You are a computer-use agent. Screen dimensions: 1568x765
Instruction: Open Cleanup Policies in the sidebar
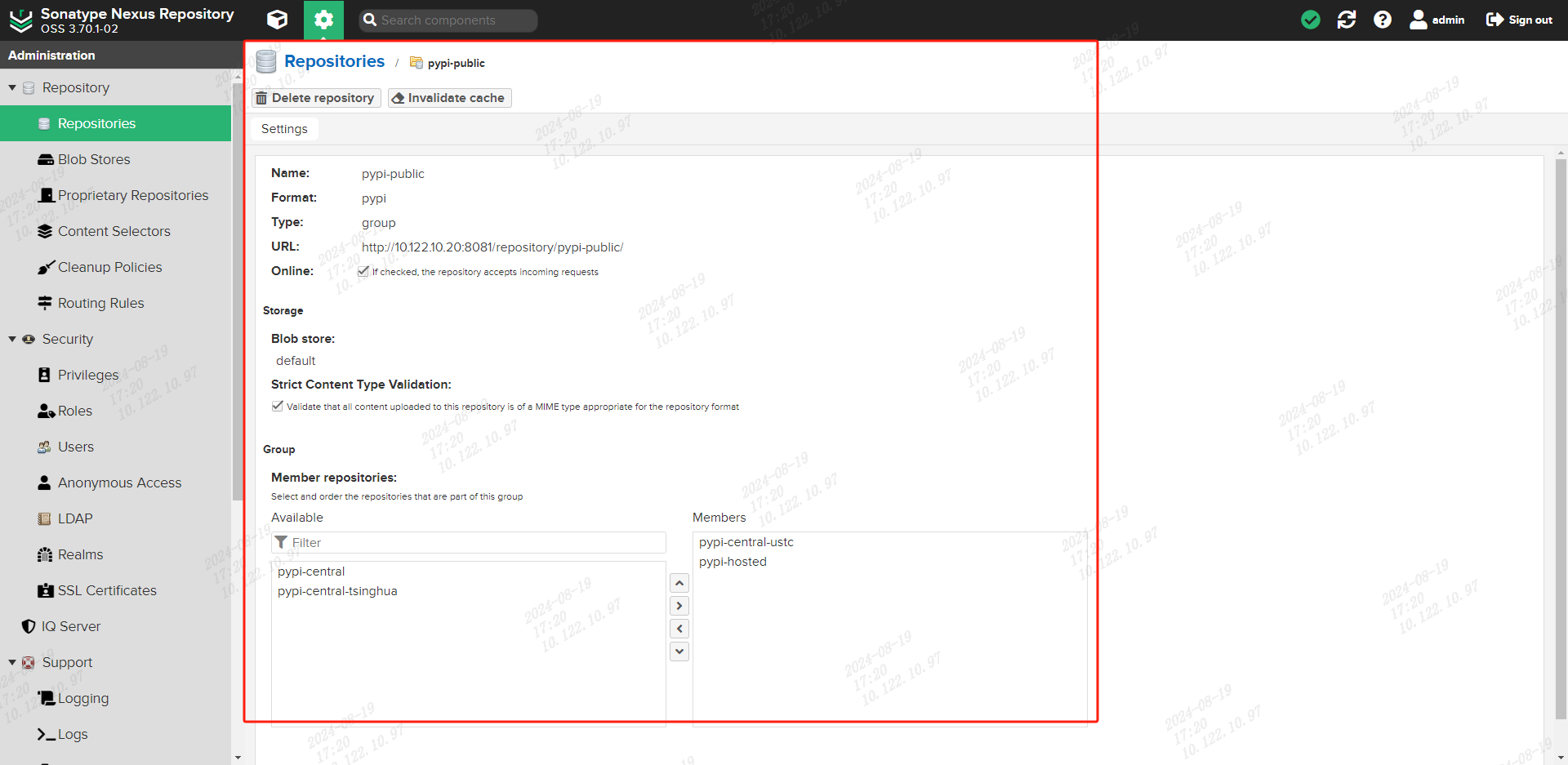coord(115,267)
